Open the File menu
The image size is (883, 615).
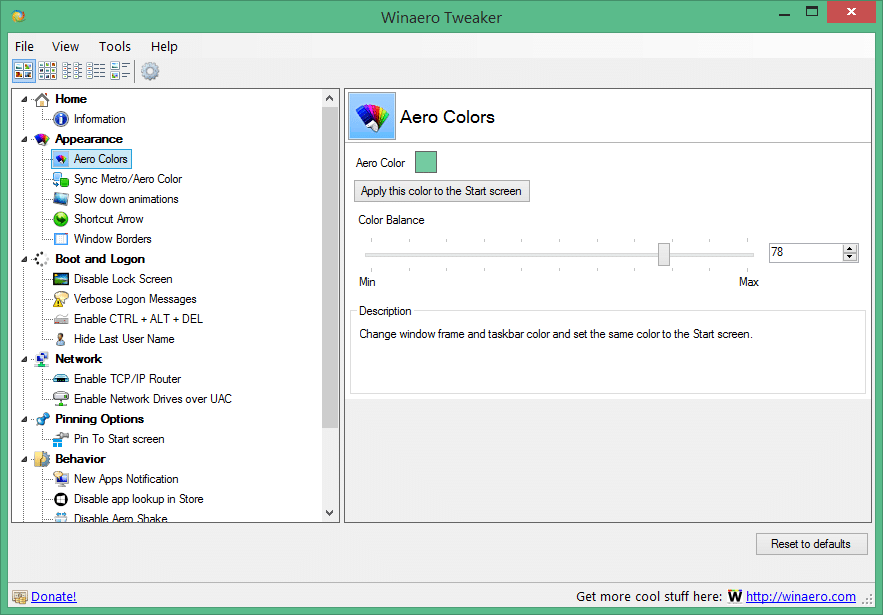tap(24, 47)
